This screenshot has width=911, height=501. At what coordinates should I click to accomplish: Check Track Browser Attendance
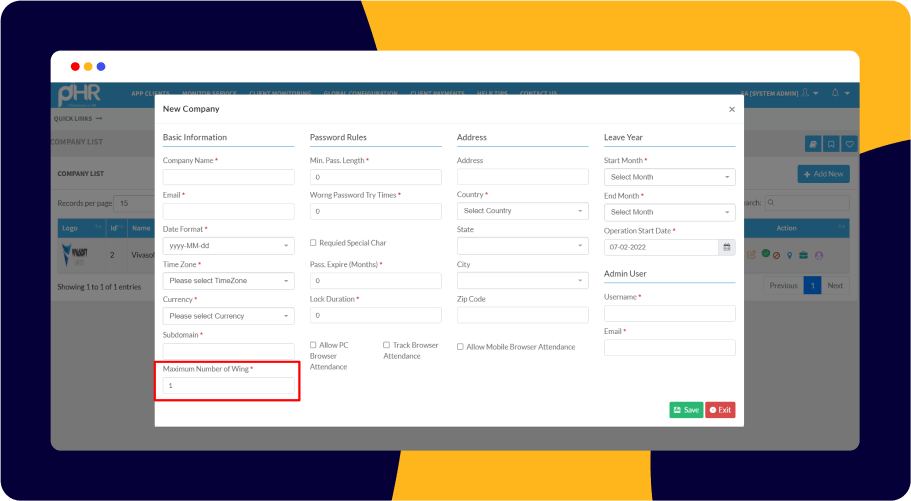tap(386, 345)
